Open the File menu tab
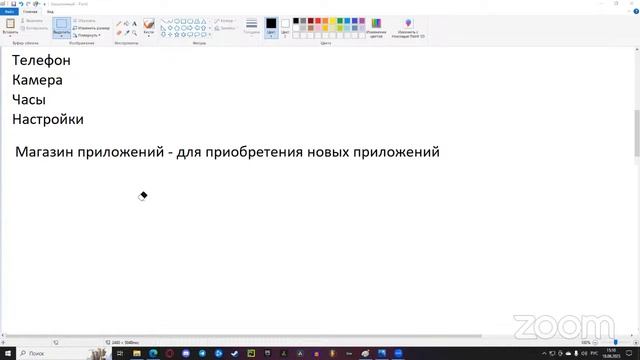The width and height of the screenshot is (640, 360). point(9,12)
